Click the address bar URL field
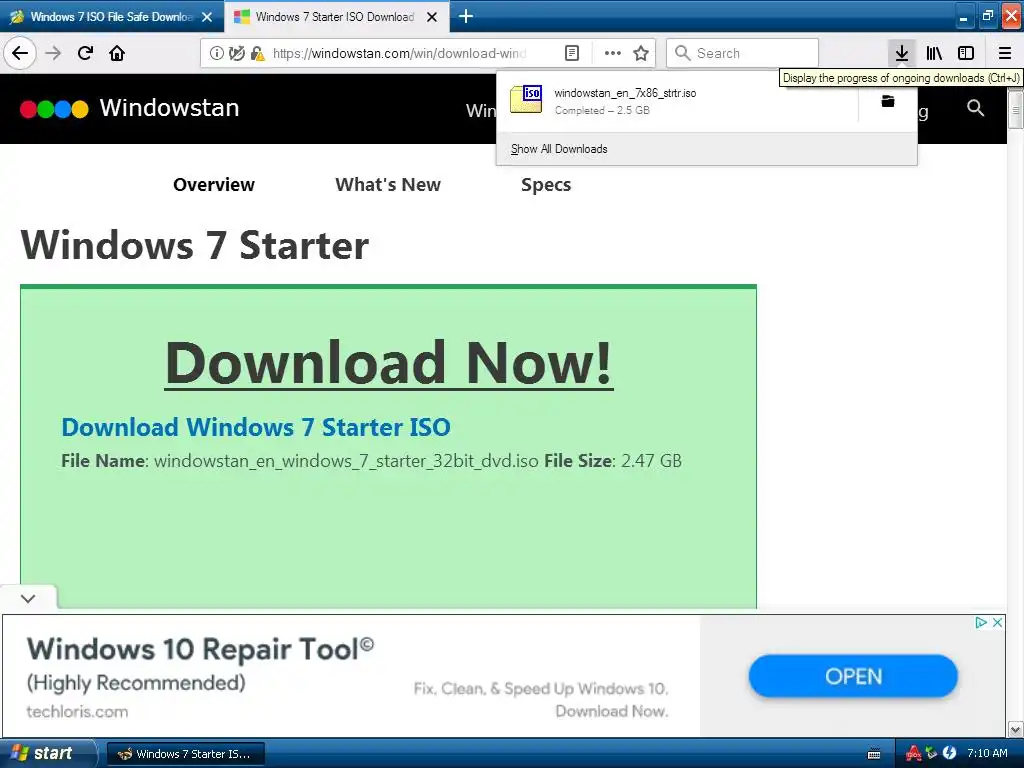1024x768 pixels. pyautogui.click(x=398, y=53)
